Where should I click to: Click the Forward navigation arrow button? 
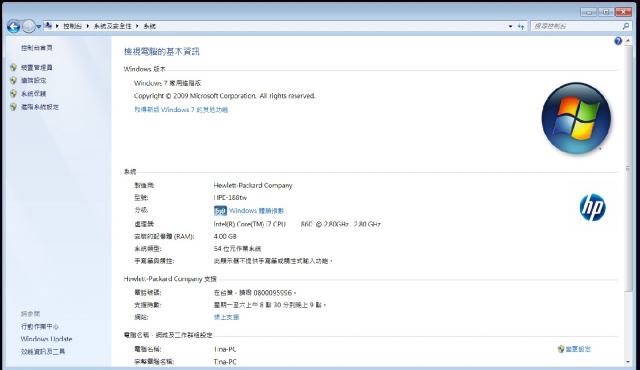click(29, 27)
